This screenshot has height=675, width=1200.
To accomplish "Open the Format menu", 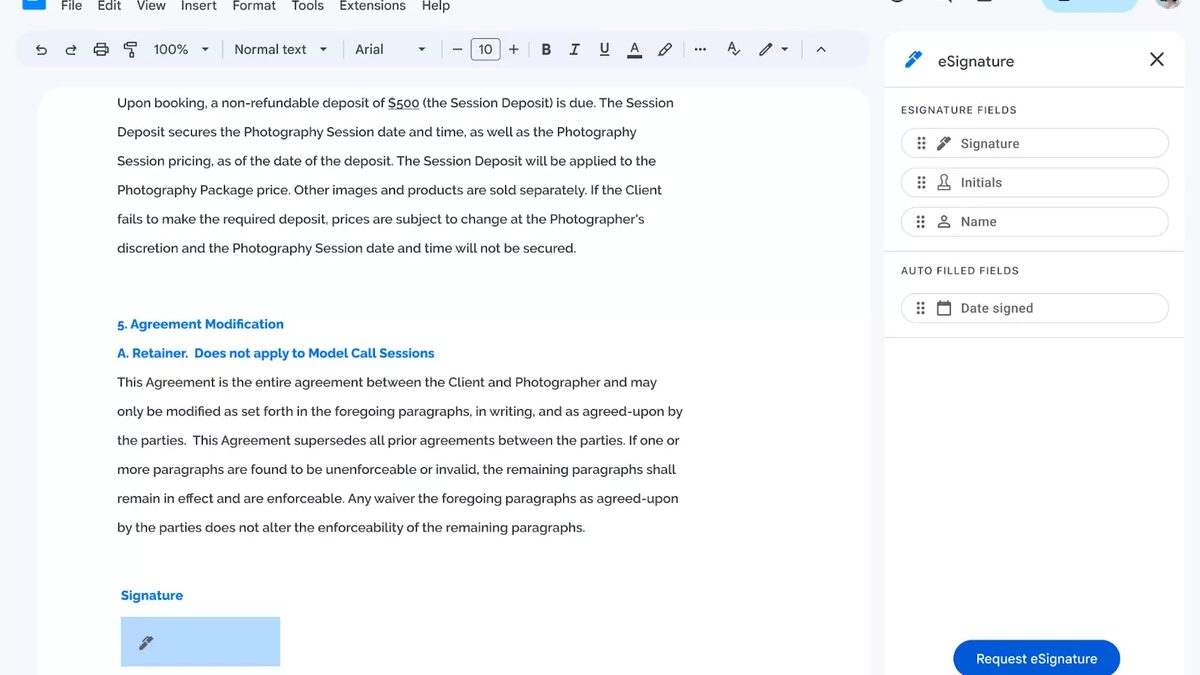I will coord(253,6).
